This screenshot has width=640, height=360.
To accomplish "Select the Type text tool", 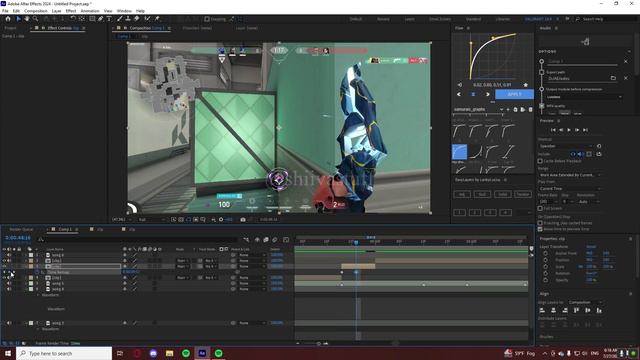I will [x=109, y=19].
